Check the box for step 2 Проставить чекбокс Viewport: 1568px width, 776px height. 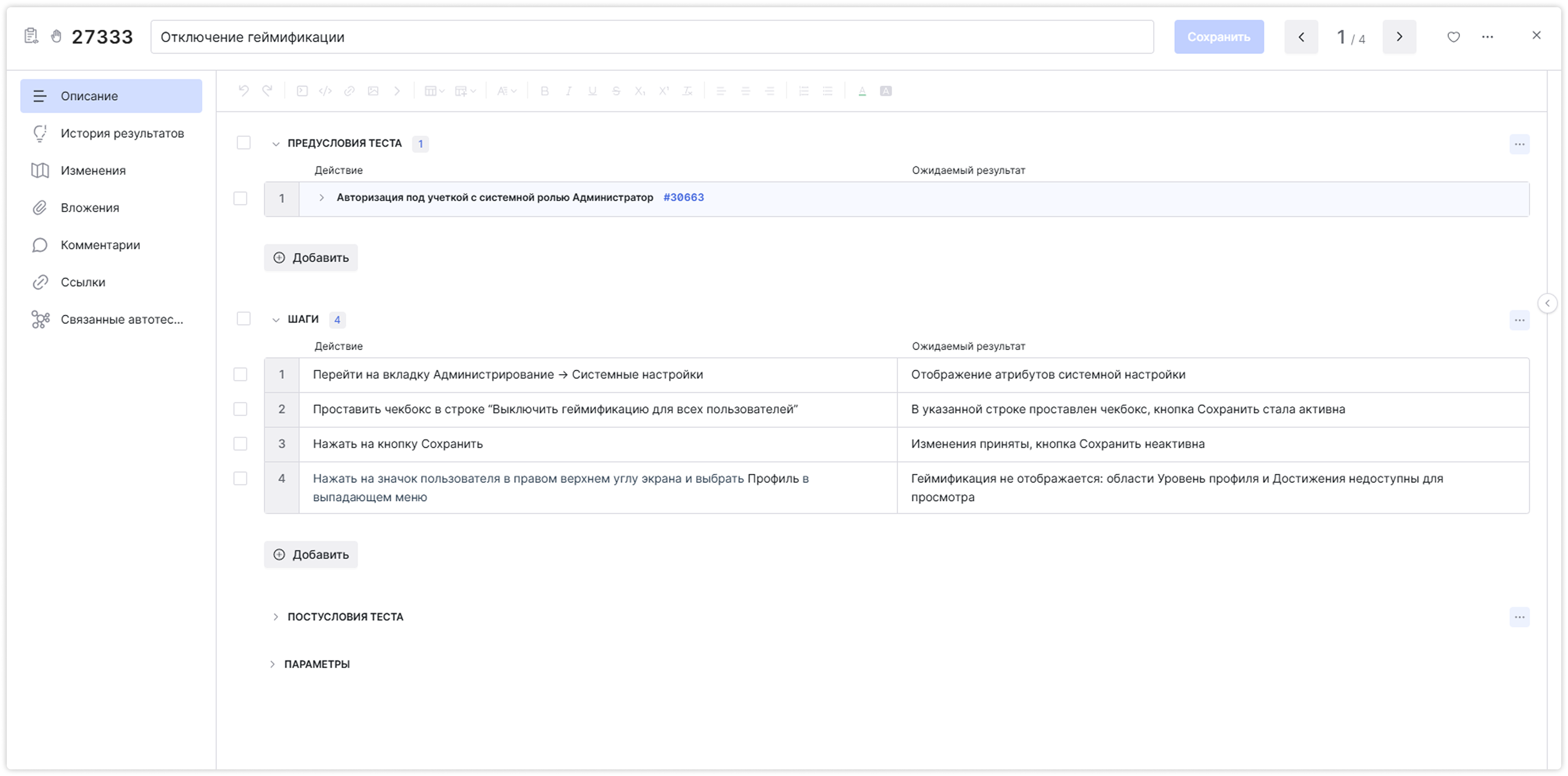pyautogui.click(x=240, y=409)
